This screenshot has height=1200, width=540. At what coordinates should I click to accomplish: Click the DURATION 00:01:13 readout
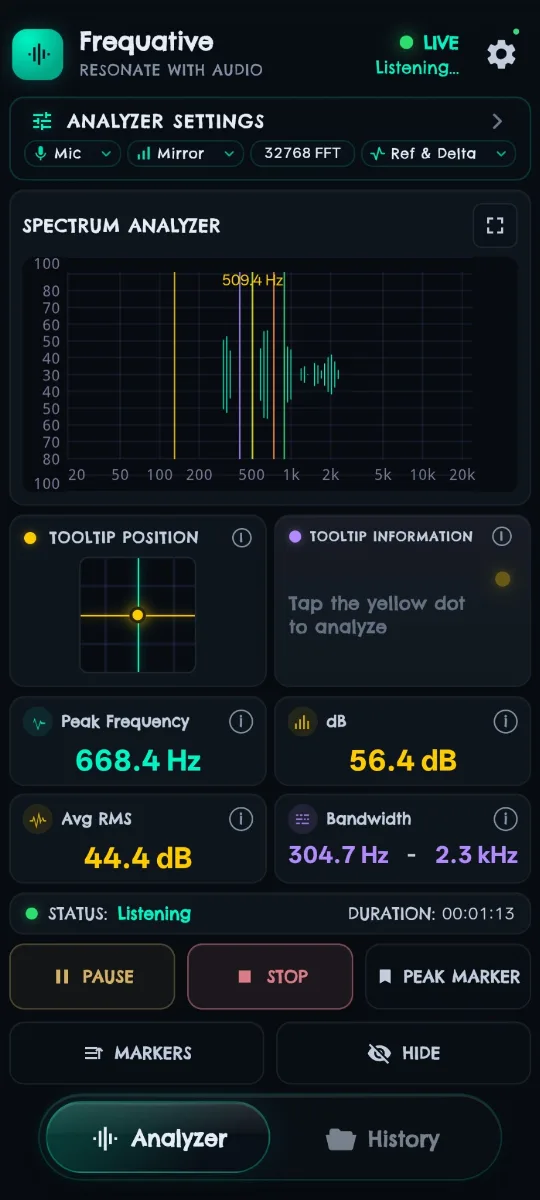click(431, 914)
